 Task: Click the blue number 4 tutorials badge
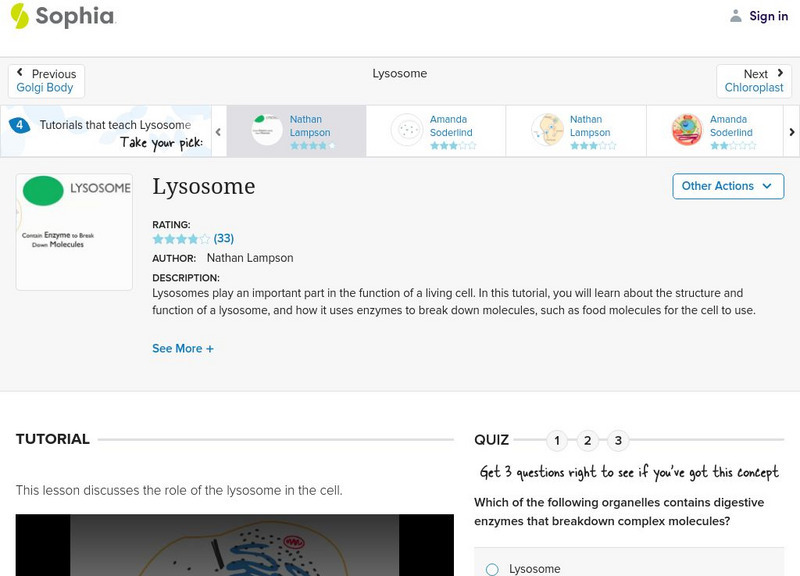(x=19, y=126)
